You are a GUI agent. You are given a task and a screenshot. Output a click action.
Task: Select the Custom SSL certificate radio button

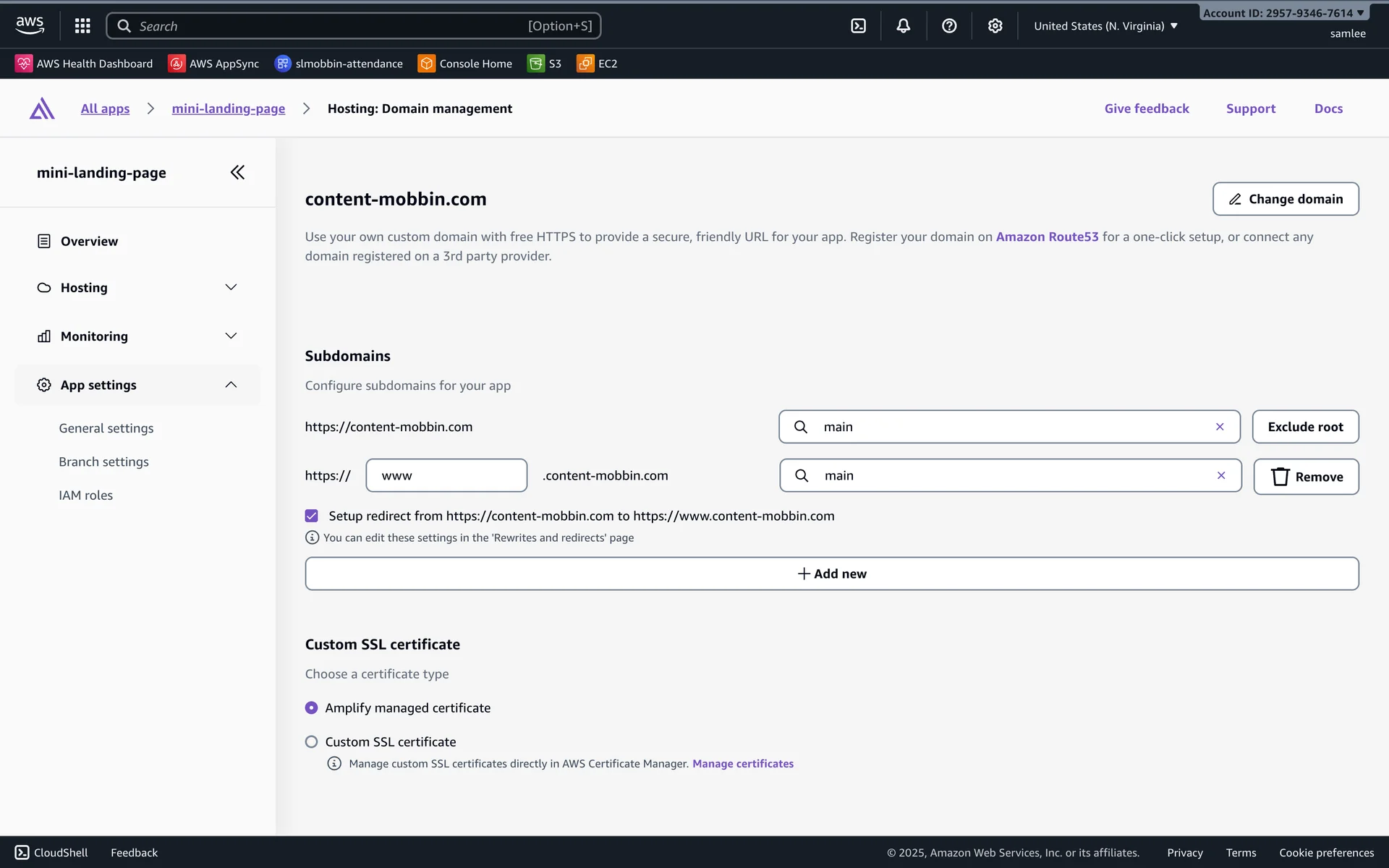[312, 741]
